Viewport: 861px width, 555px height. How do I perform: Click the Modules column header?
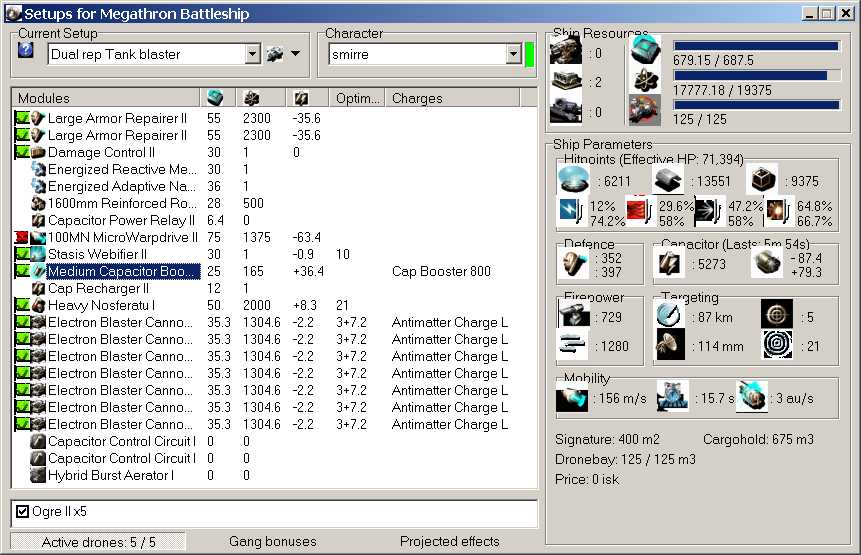click(x=106, y=98)
